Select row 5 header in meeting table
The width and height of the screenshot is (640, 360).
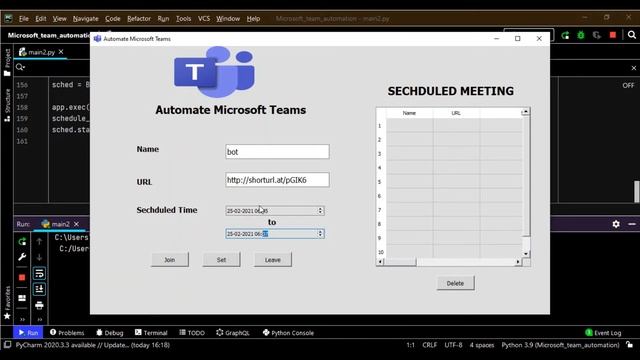pyautogui.click(x=380, y=182)
